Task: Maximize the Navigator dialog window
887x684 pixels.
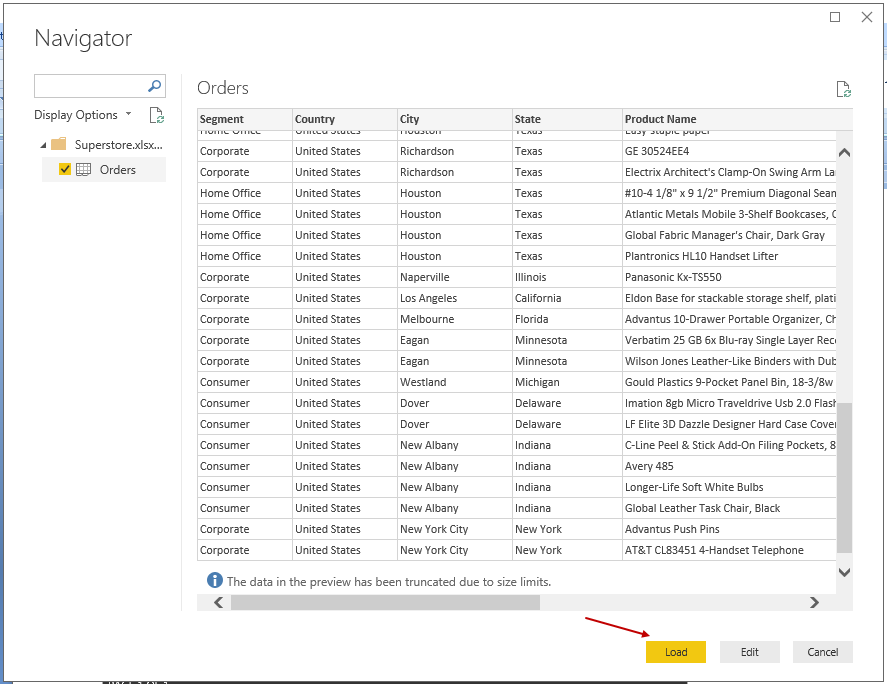Action: coord(835,17)
